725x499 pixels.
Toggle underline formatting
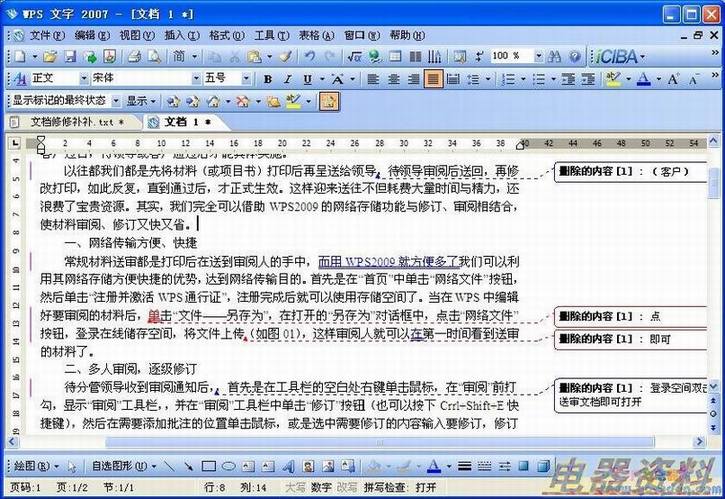pyautogui.click(x=307, y=80)
